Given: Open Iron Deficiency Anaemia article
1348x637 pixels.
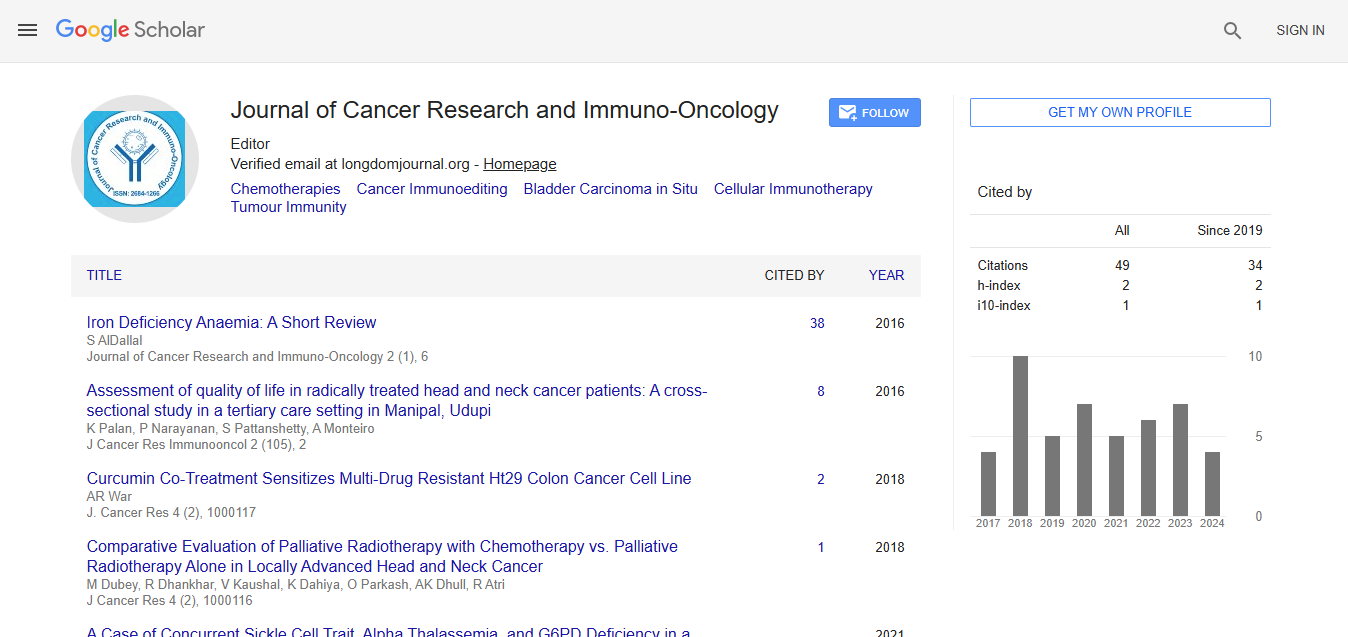Looking at the screenshot, I should click(231, 323).
